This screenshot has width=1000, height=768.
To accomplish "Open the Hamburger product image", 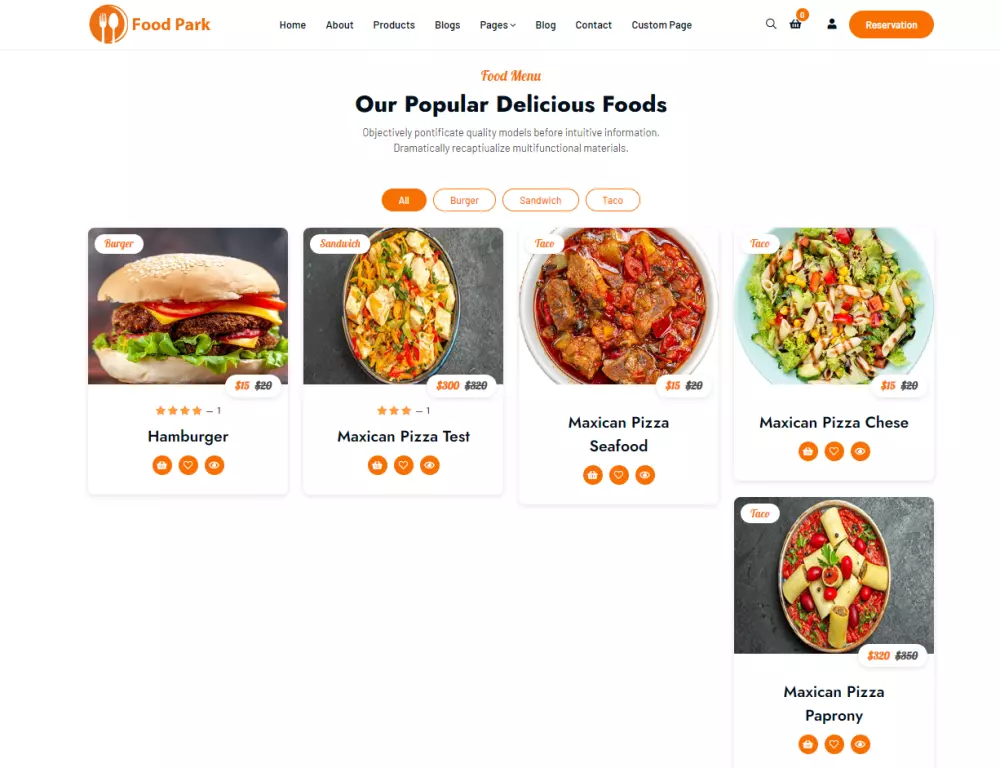I will point(188,306).
